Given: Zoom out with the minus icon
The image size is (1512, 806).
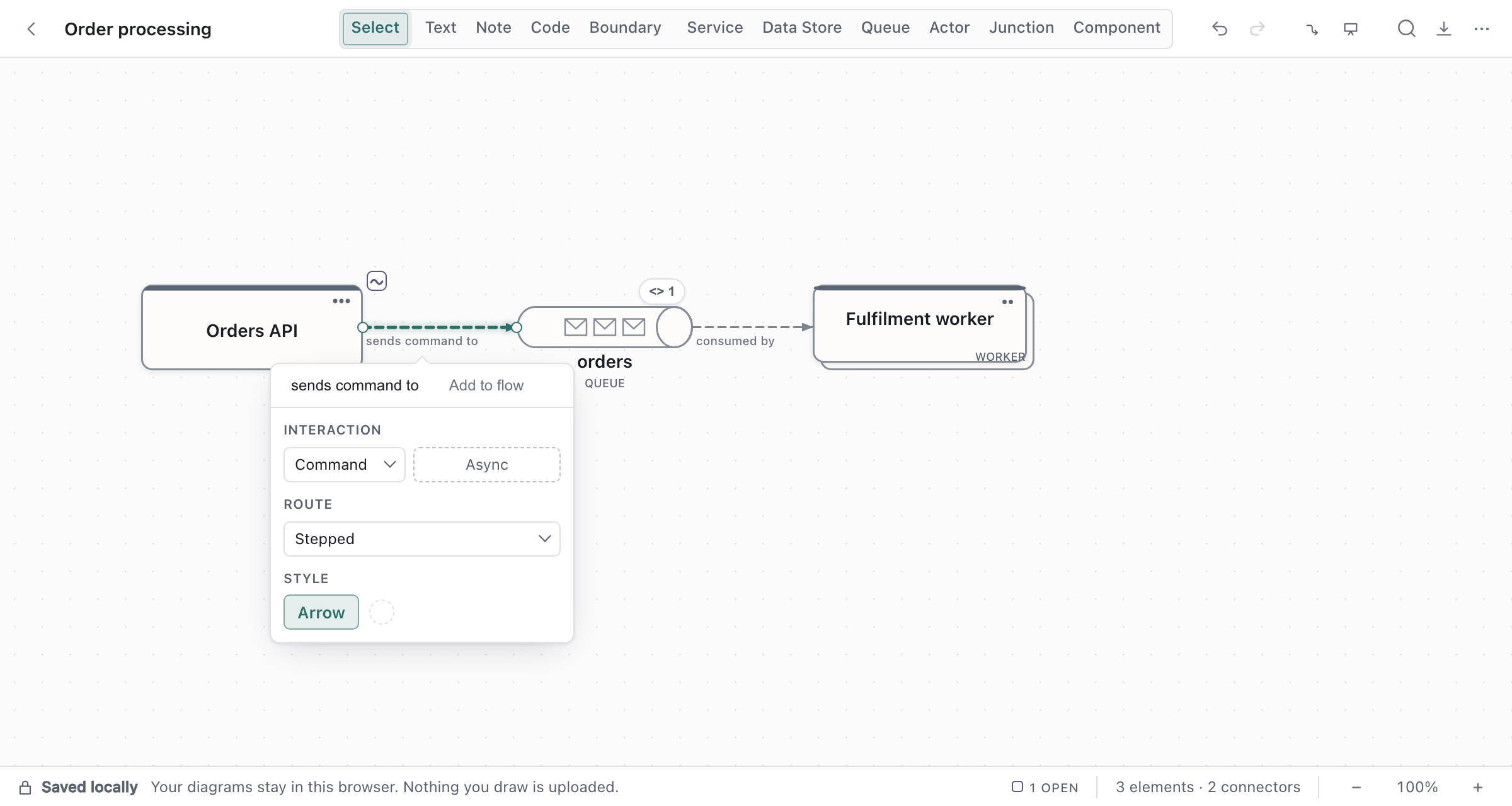Looking at the screenshot, I should point(1356,787).
